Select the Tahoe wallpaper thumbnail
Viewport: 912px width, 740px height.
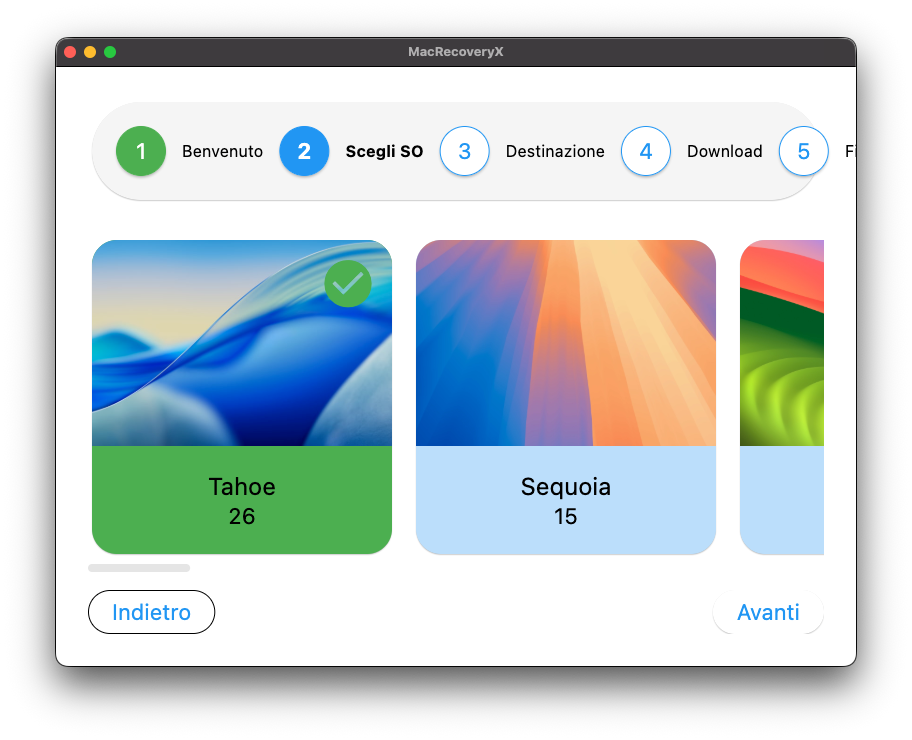click(x=242, y=343)
